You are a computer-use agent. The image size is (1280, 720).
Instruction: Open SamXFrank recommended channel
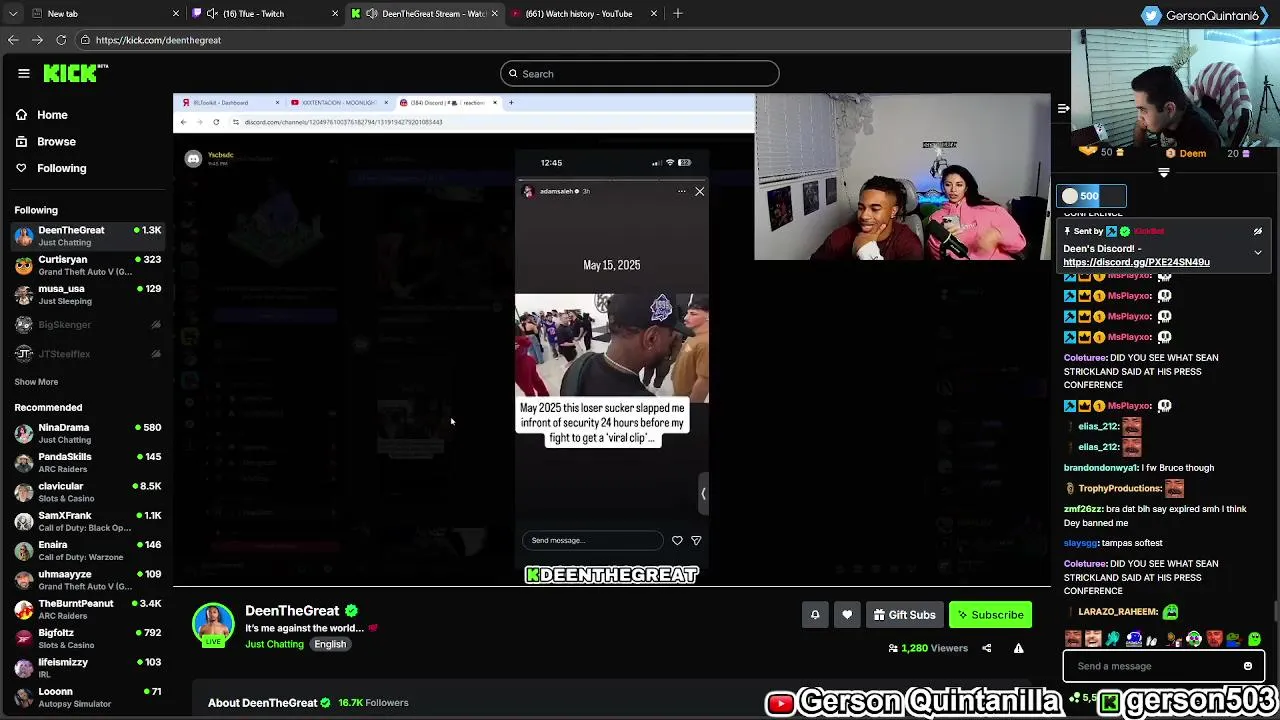[x=88, y=521]
